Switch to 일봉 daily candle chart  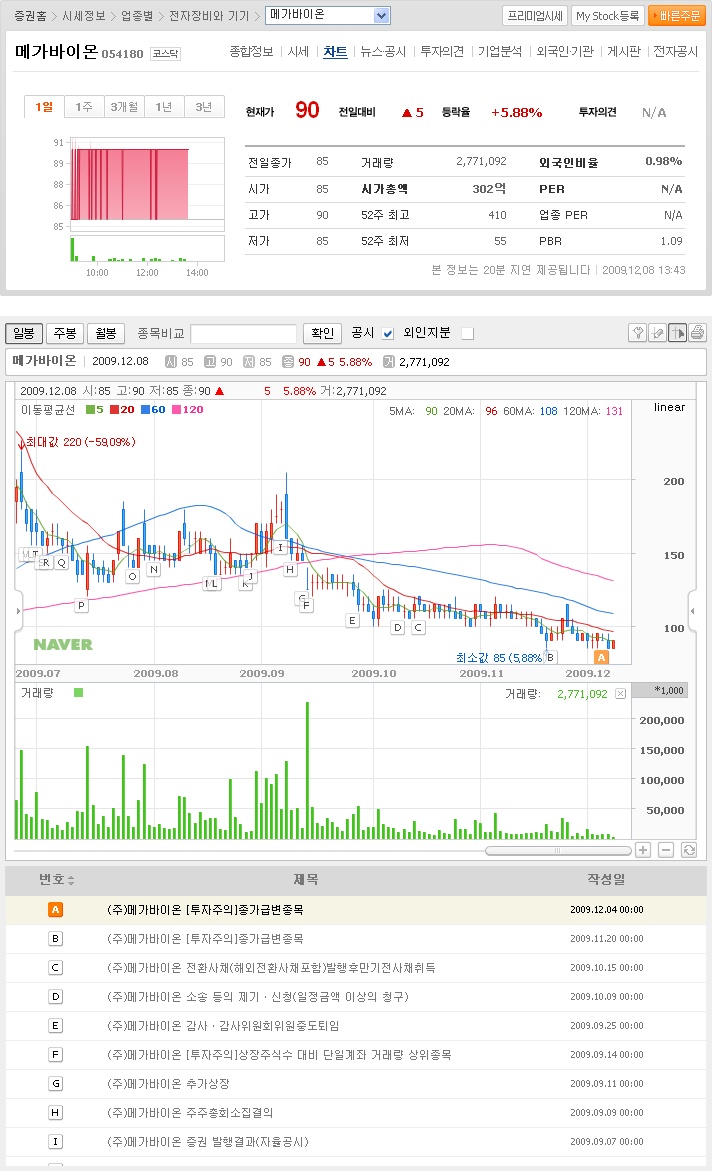pyautogui.click(x=24, y=333)
